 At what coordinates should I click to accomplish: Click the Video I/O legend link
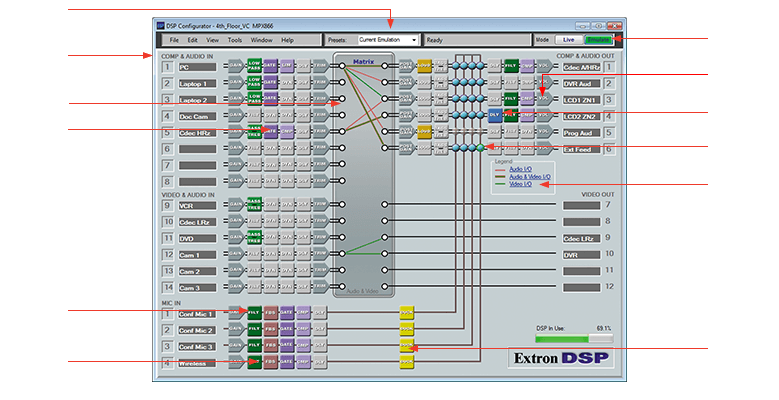point(520,184)
